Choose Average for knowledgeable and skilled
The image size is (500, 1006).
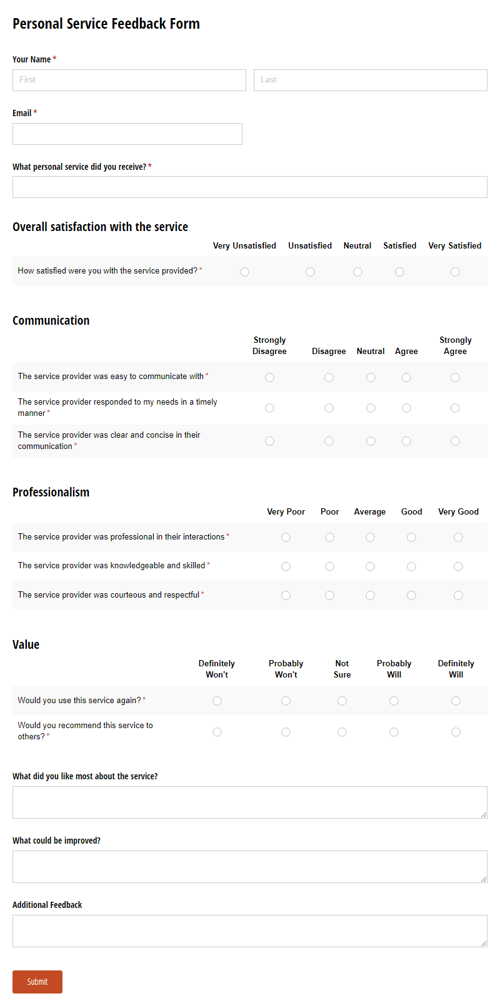[370, 567]
